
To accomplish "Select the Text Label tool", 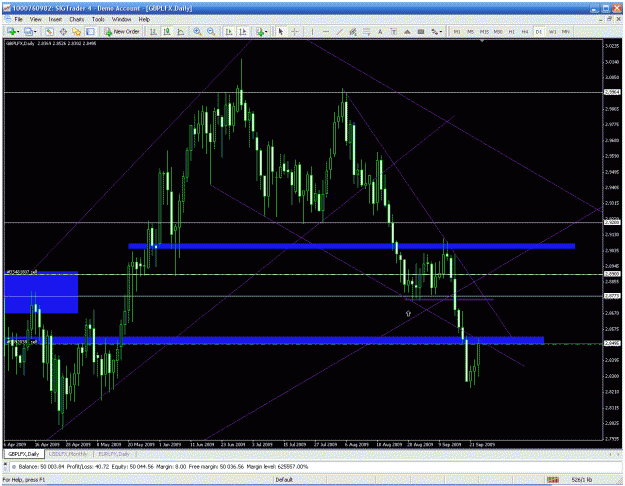I will pyautogui.click(x=394, y=31).
